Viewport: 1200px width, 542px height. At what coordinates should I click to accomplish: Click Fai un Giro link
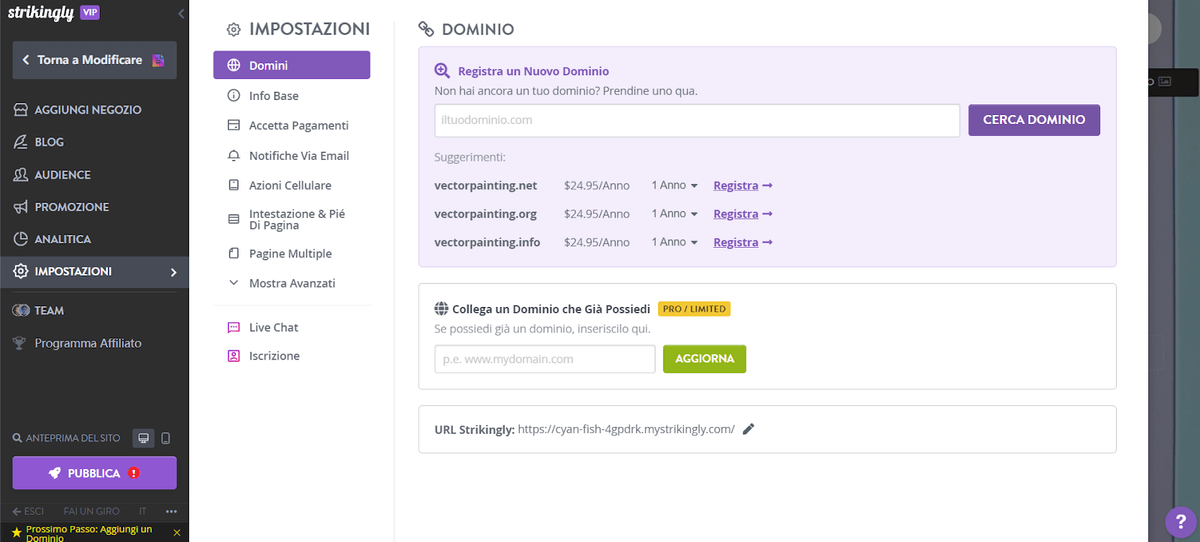(91, 511)
